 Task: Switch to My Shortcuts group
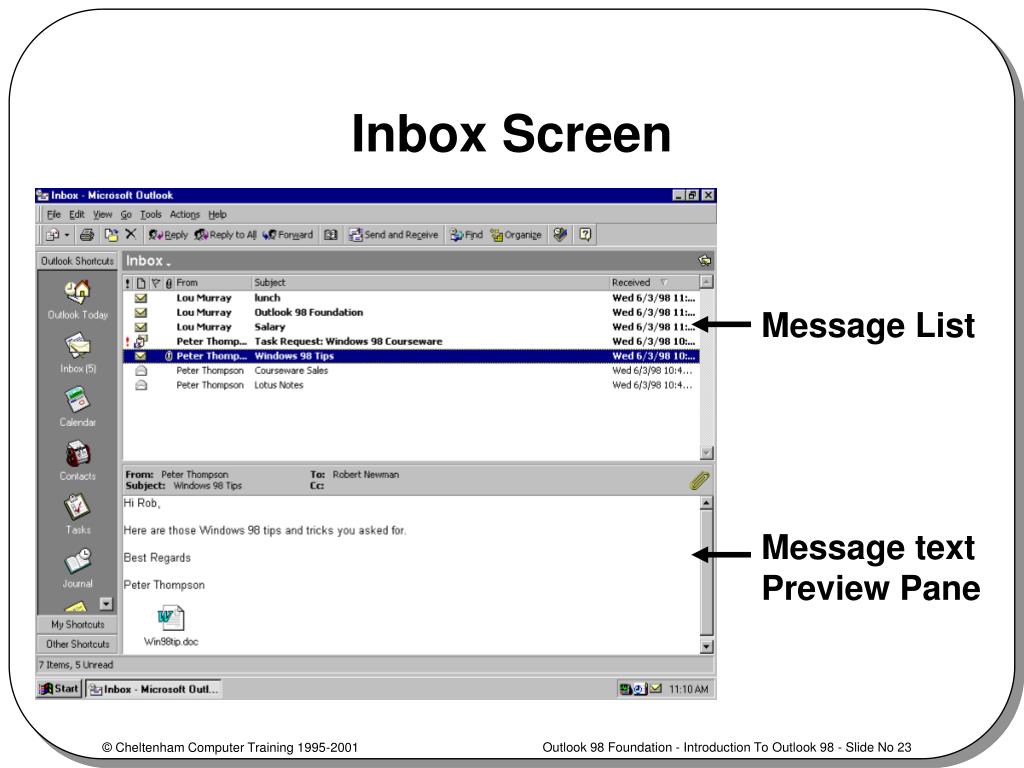(77, 624)
